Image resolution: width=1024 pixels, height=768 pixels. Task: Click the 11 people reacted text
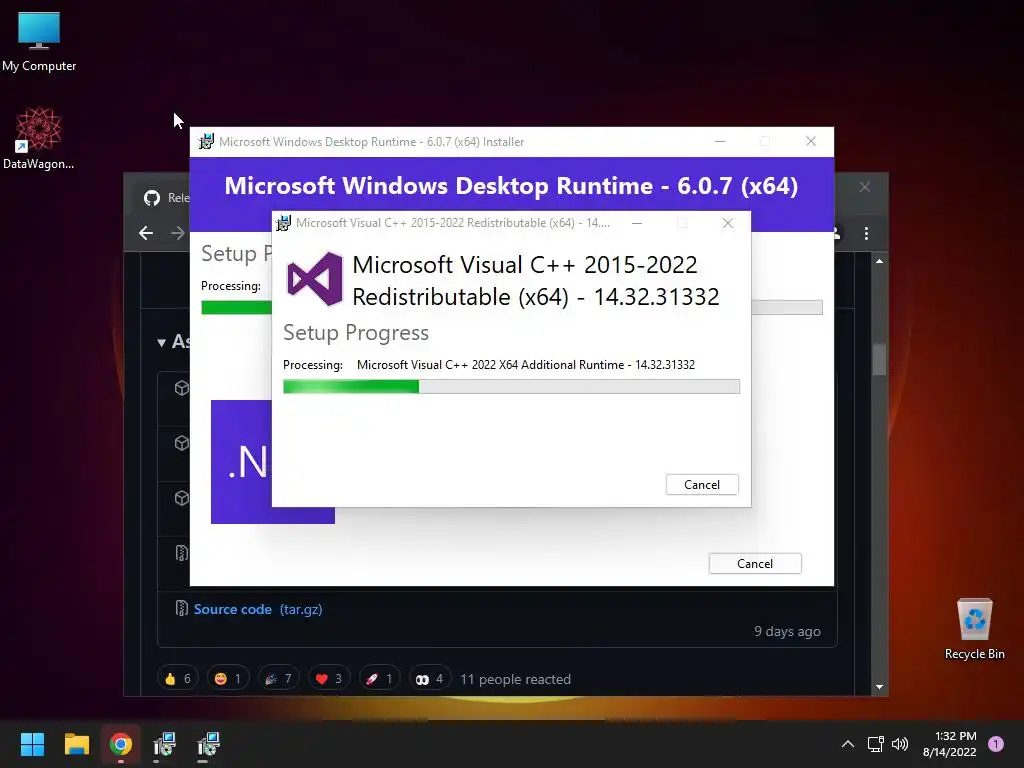click(515, 679)
